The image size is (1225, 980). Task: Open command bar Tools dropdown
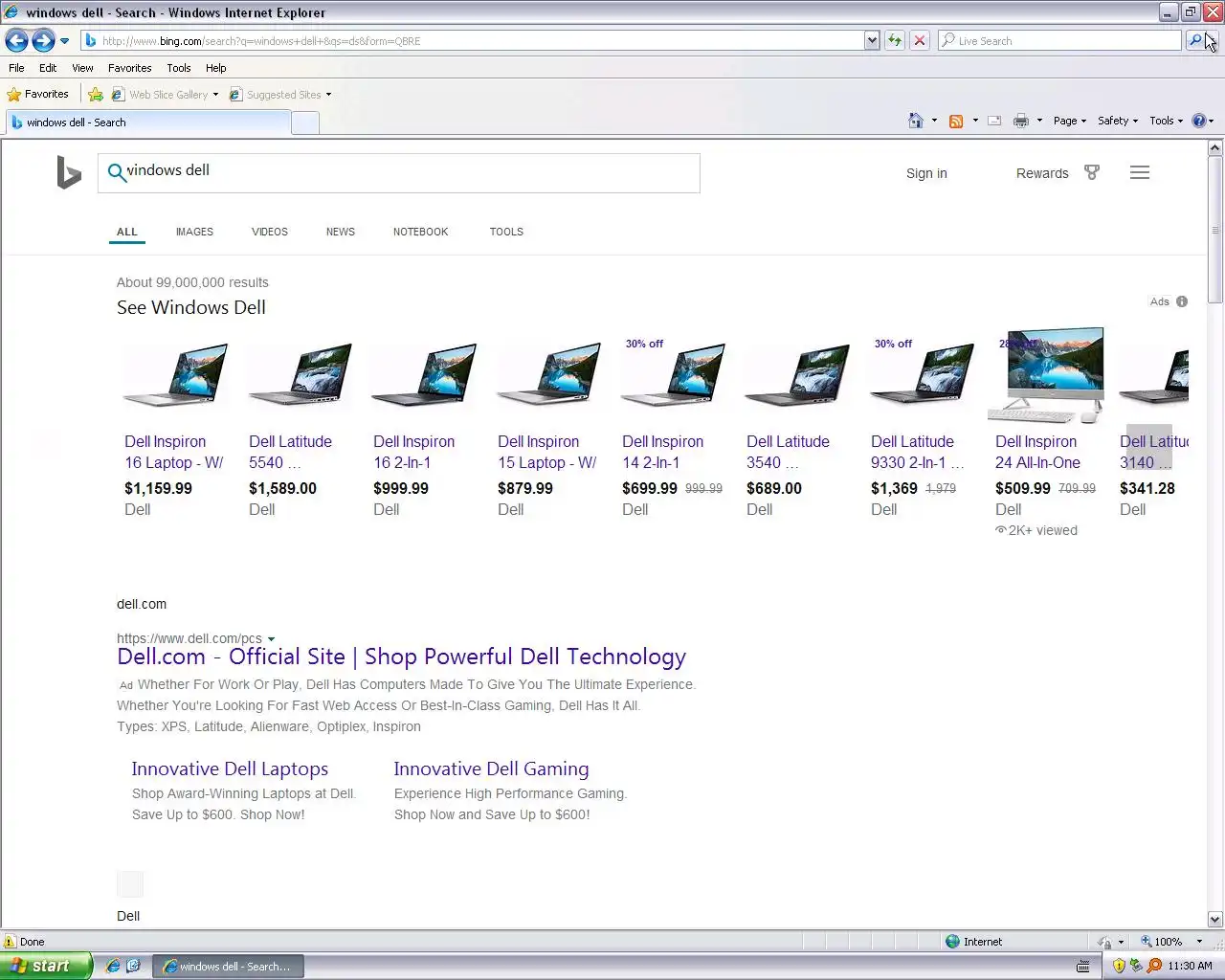pyautogui.click(x=1166, y=121)
